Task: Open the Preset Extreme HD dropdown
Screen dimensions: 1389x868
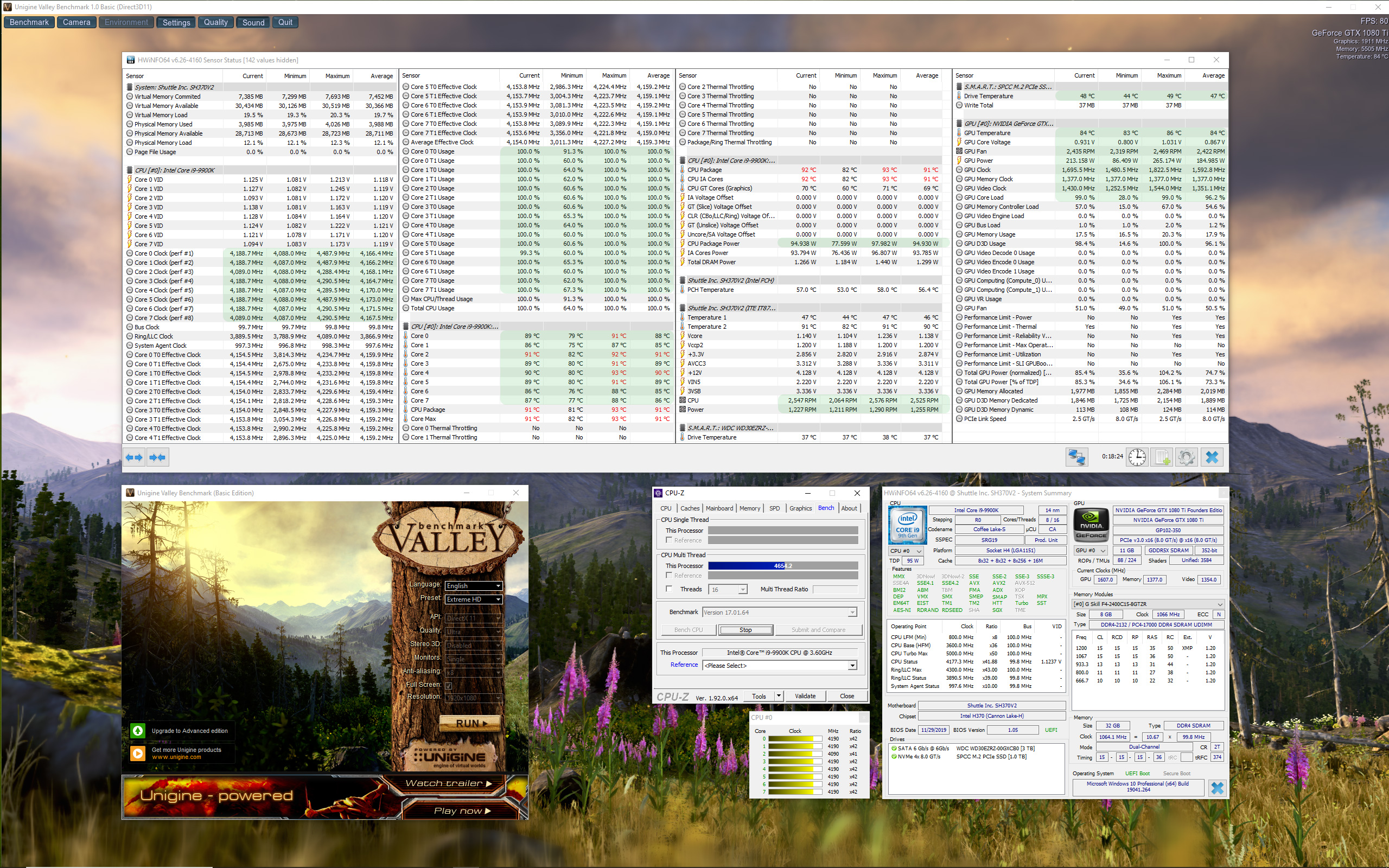Action: [x=474, y=599]
